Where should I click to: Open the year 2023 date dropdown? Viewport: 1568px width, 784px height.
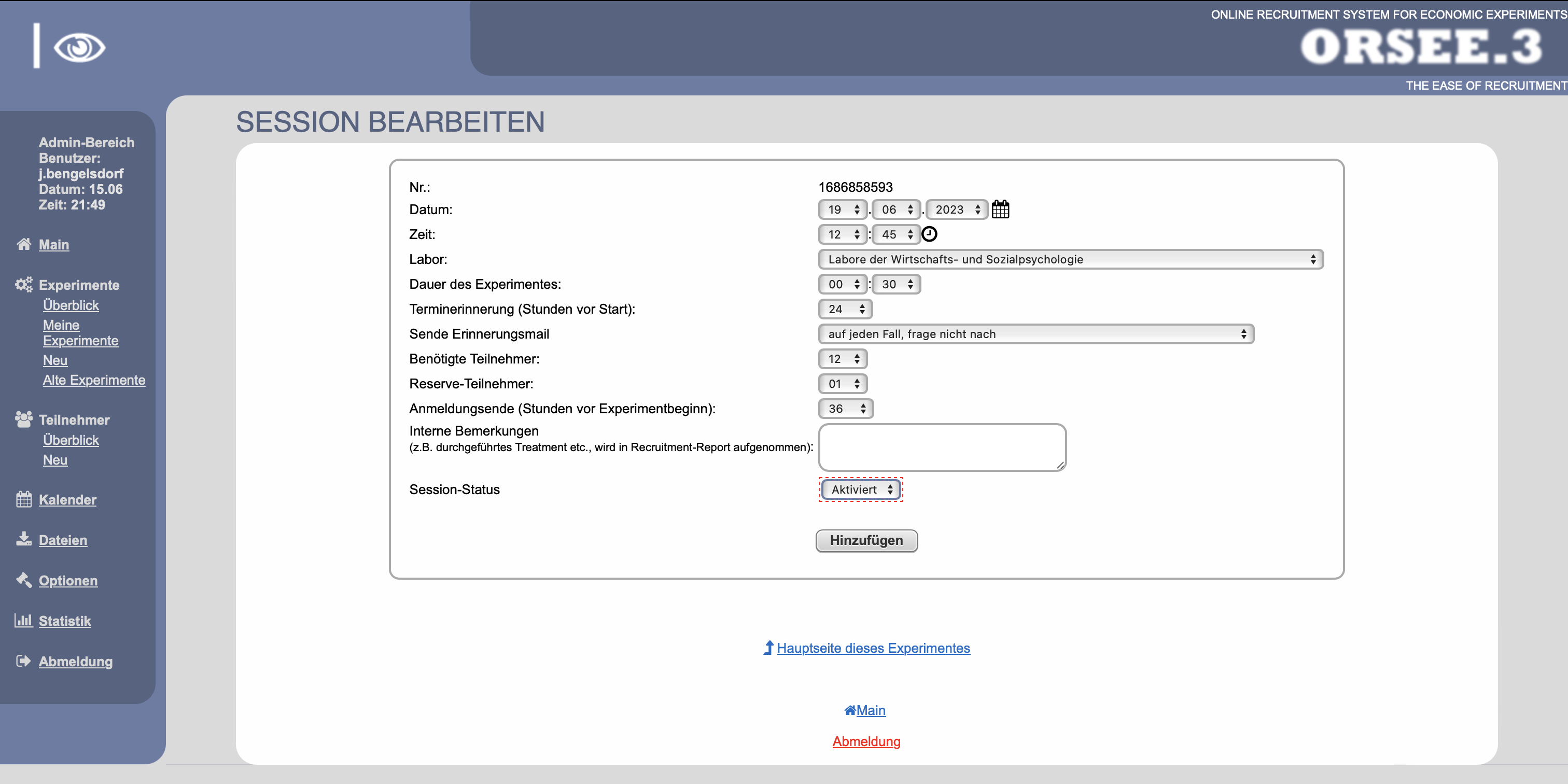pos(956,209)
